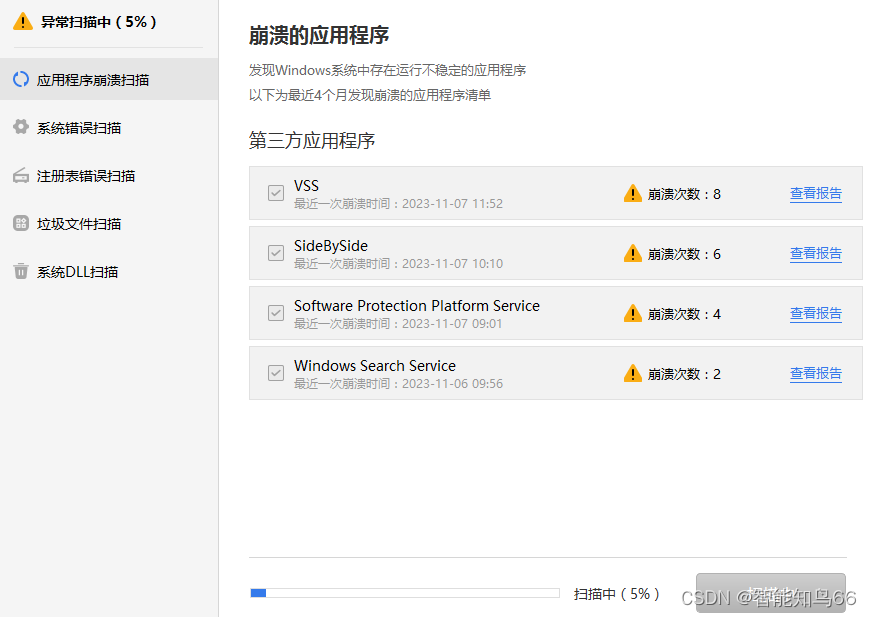
Task: Uncheck the SideBySide checkbox
Action: point(276,253)
